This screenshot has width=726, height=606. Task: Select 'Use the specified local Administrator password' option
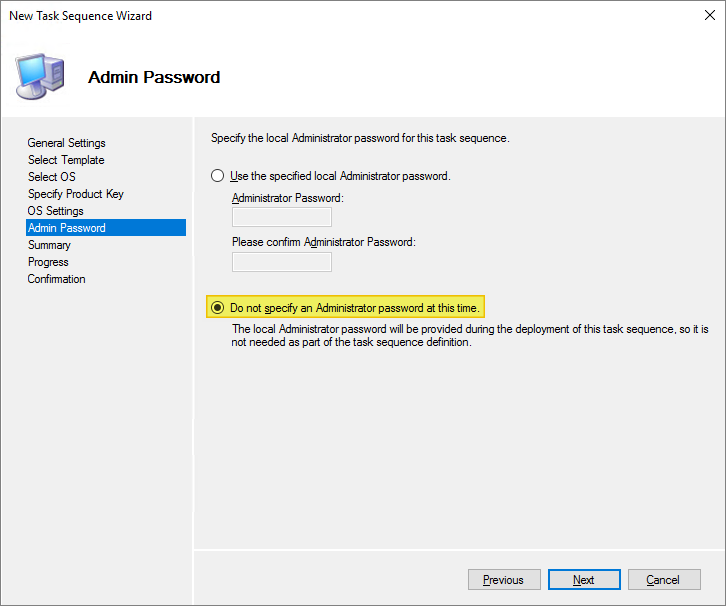tap(218, 176)
